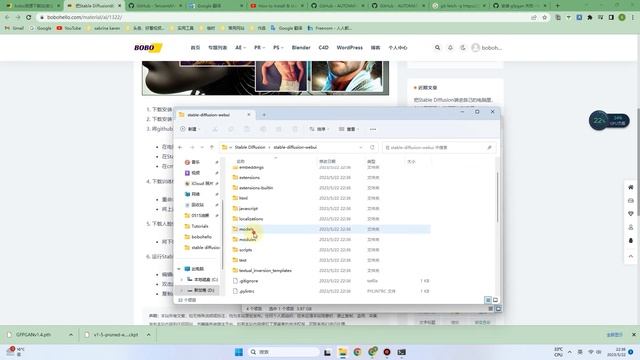
Task: Open the Blender menu on BOBO site
Action: pyautogui.click(x=301, y=48)
